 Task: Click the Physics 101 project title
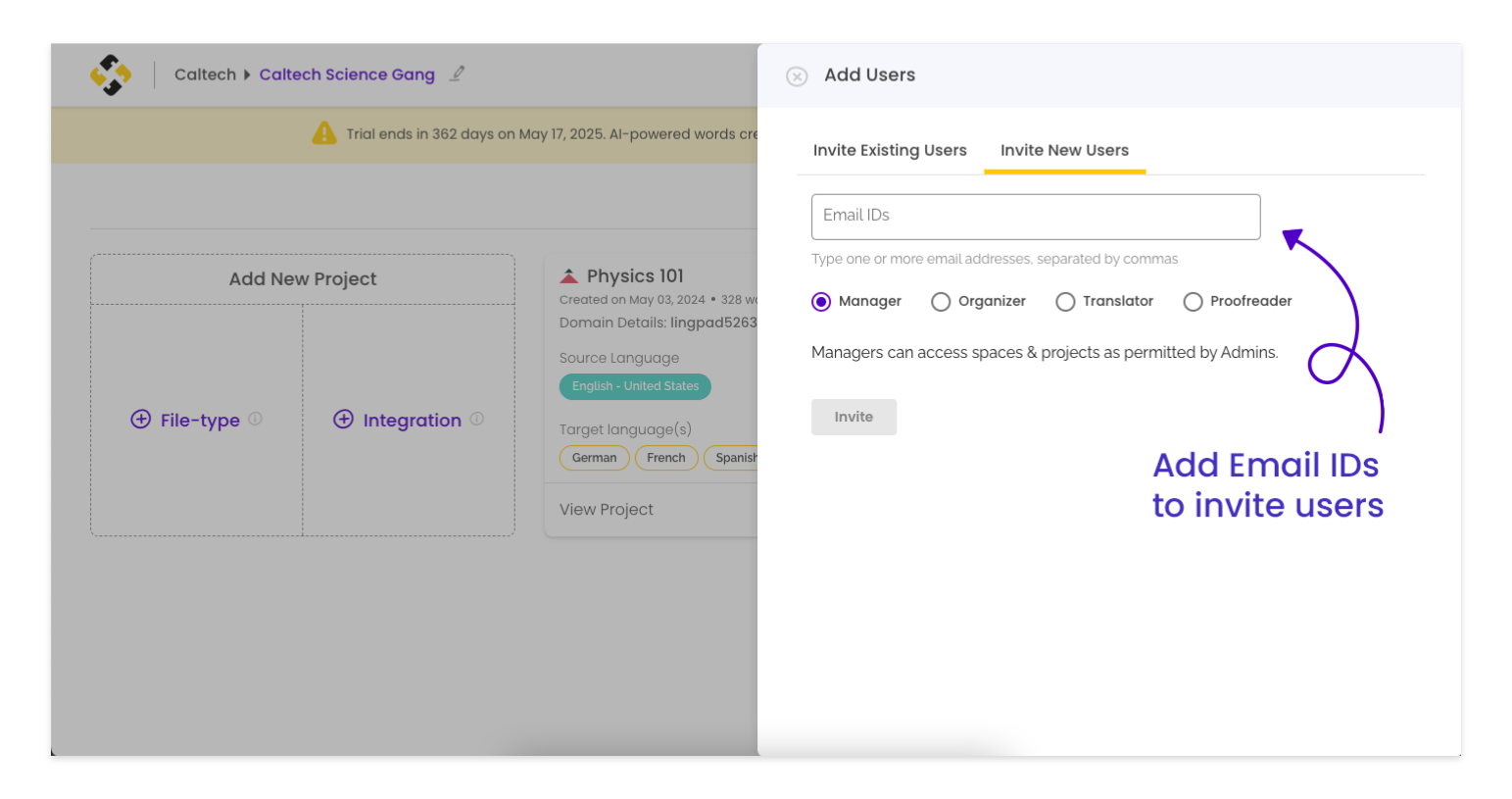click(x=635, y=276)
